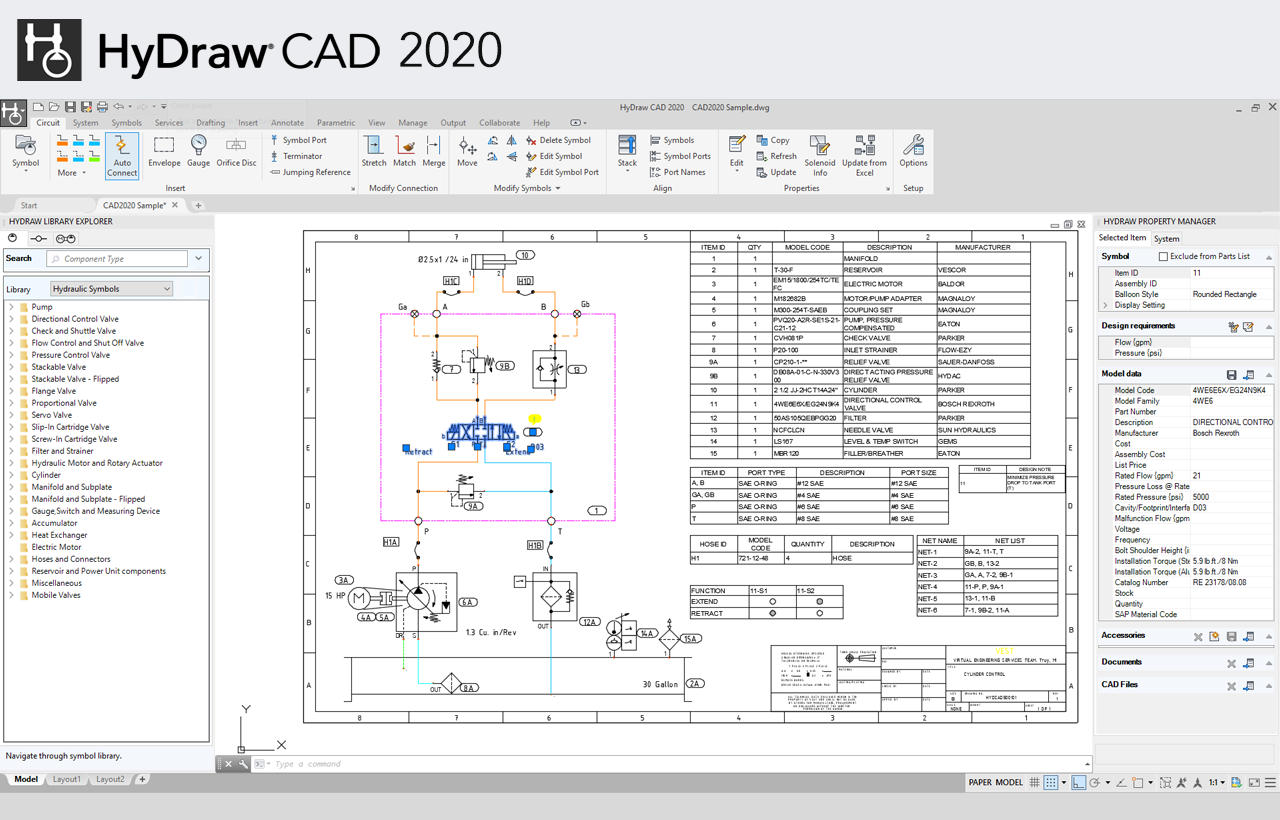Image resolution: width=1280 pixels, height=820 pixels.
Task: Expand the Directional Control Valve folder
Action: coord(11,319)
